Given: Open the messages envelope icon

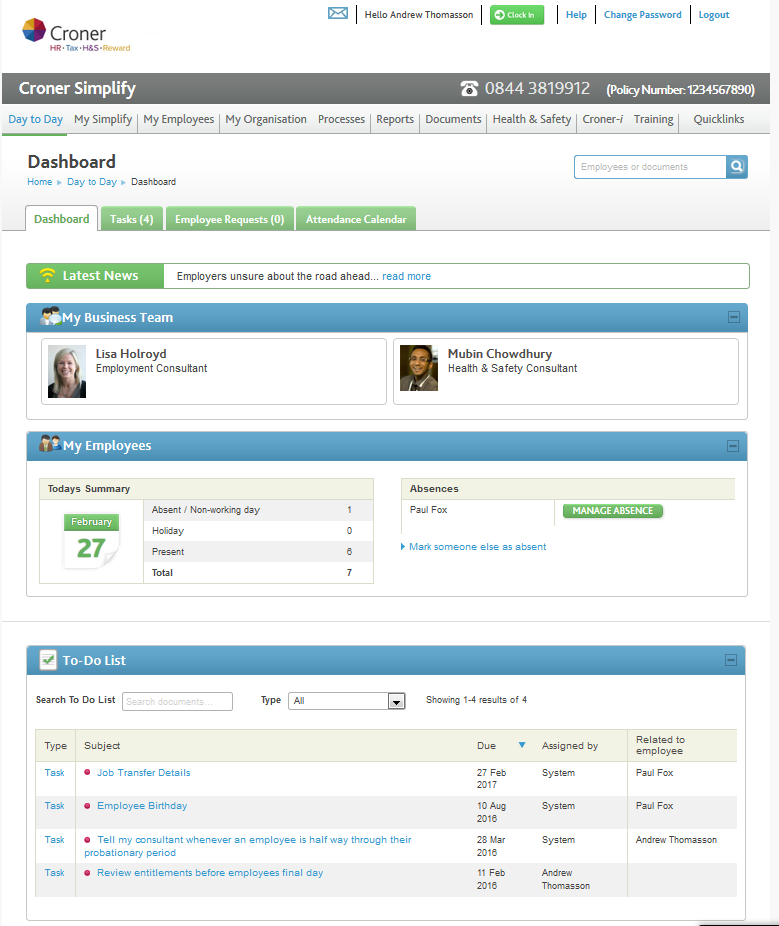Looking at the screenshot, I should click(x=338, y=13).
